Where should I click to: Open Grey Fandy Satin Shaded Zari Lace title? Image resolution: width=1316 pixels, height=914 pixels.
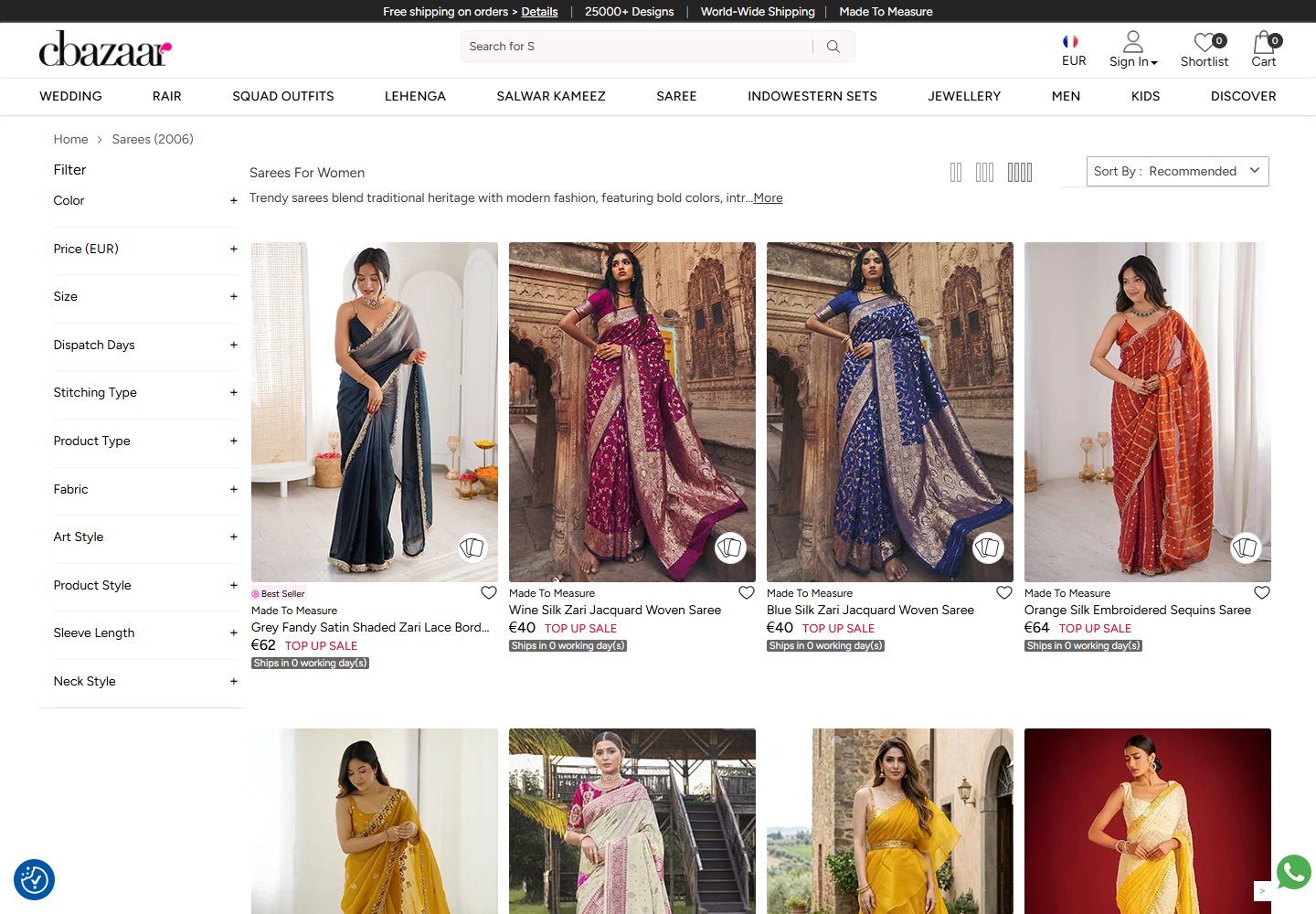click(x=370, y=627)
